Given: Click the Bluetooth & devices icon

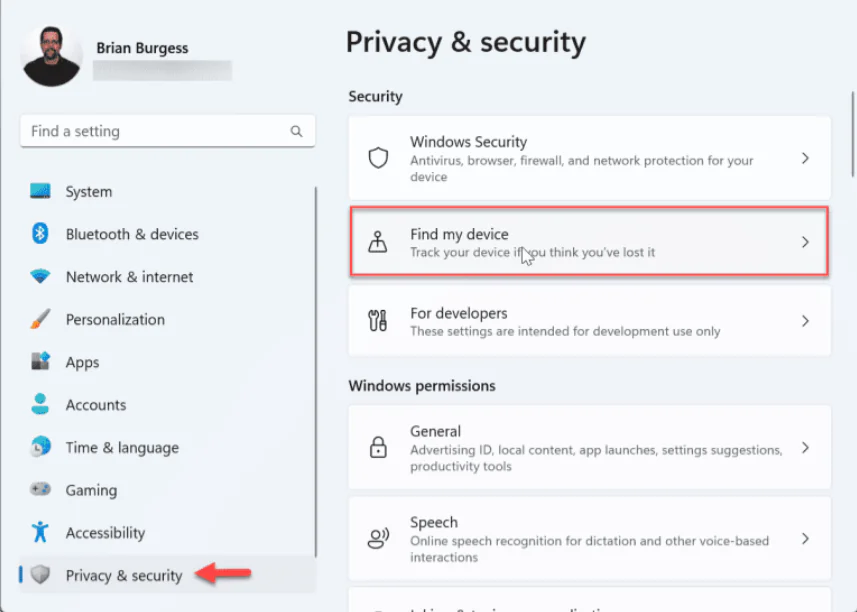Looking at the screenshot, I should pyautogui.click(x=39, y=234).
